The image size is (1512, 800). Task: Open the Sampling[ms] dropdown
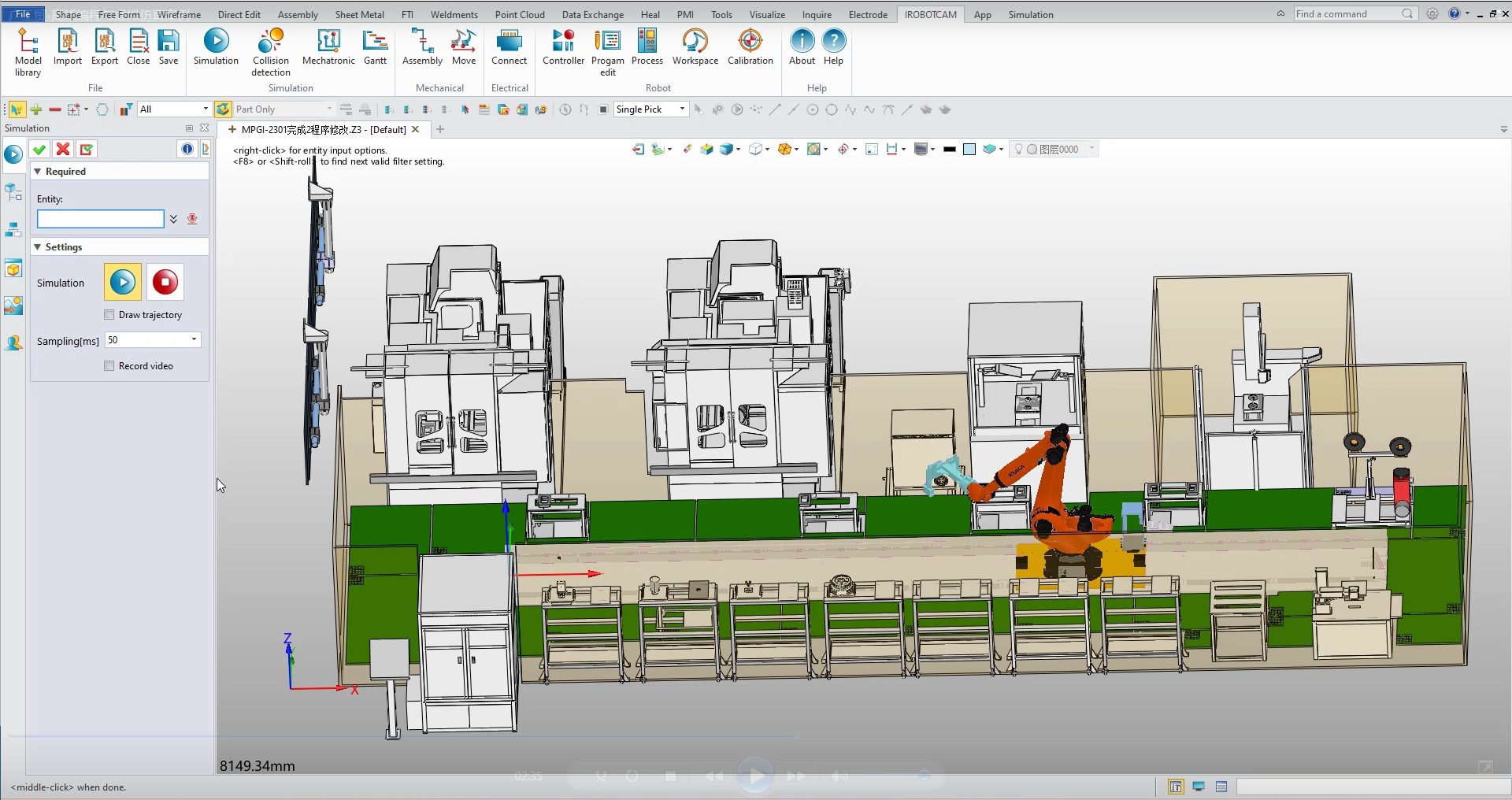194,340
